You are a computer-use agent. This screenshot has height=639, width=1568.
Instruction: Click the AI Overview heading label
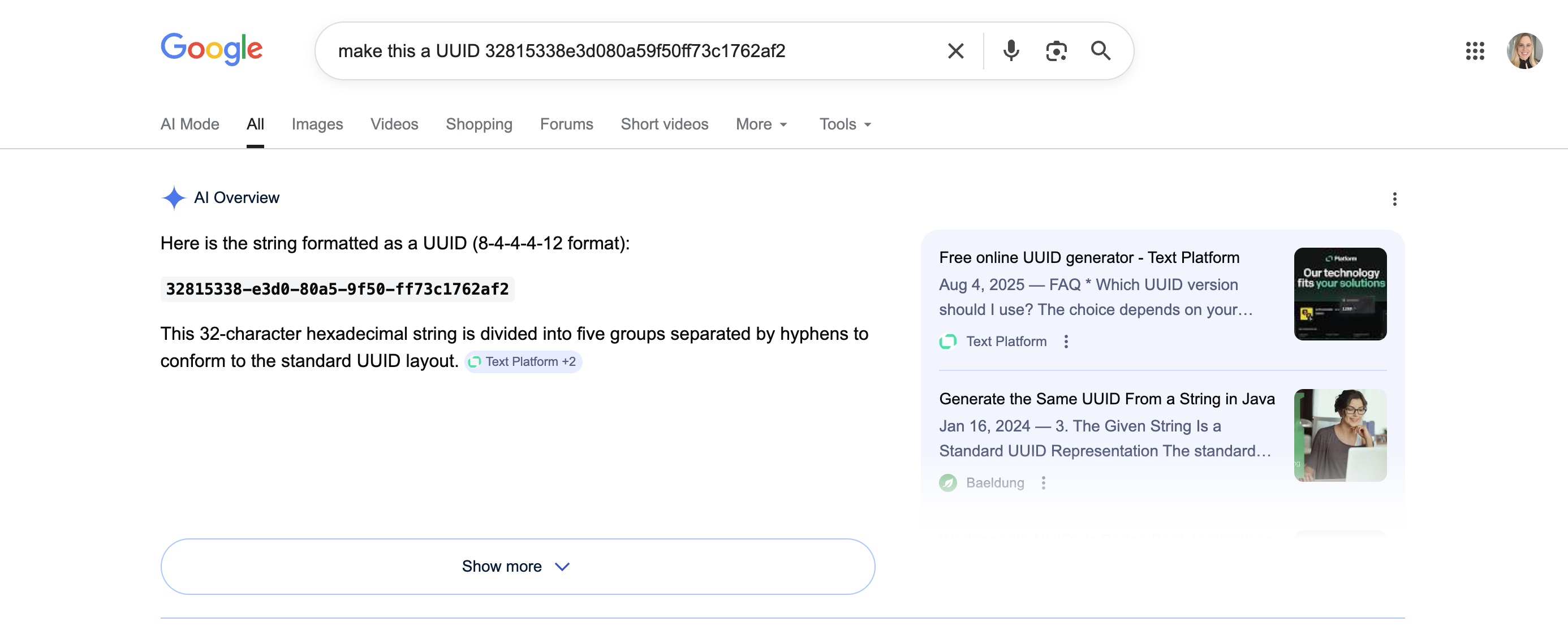236,198
